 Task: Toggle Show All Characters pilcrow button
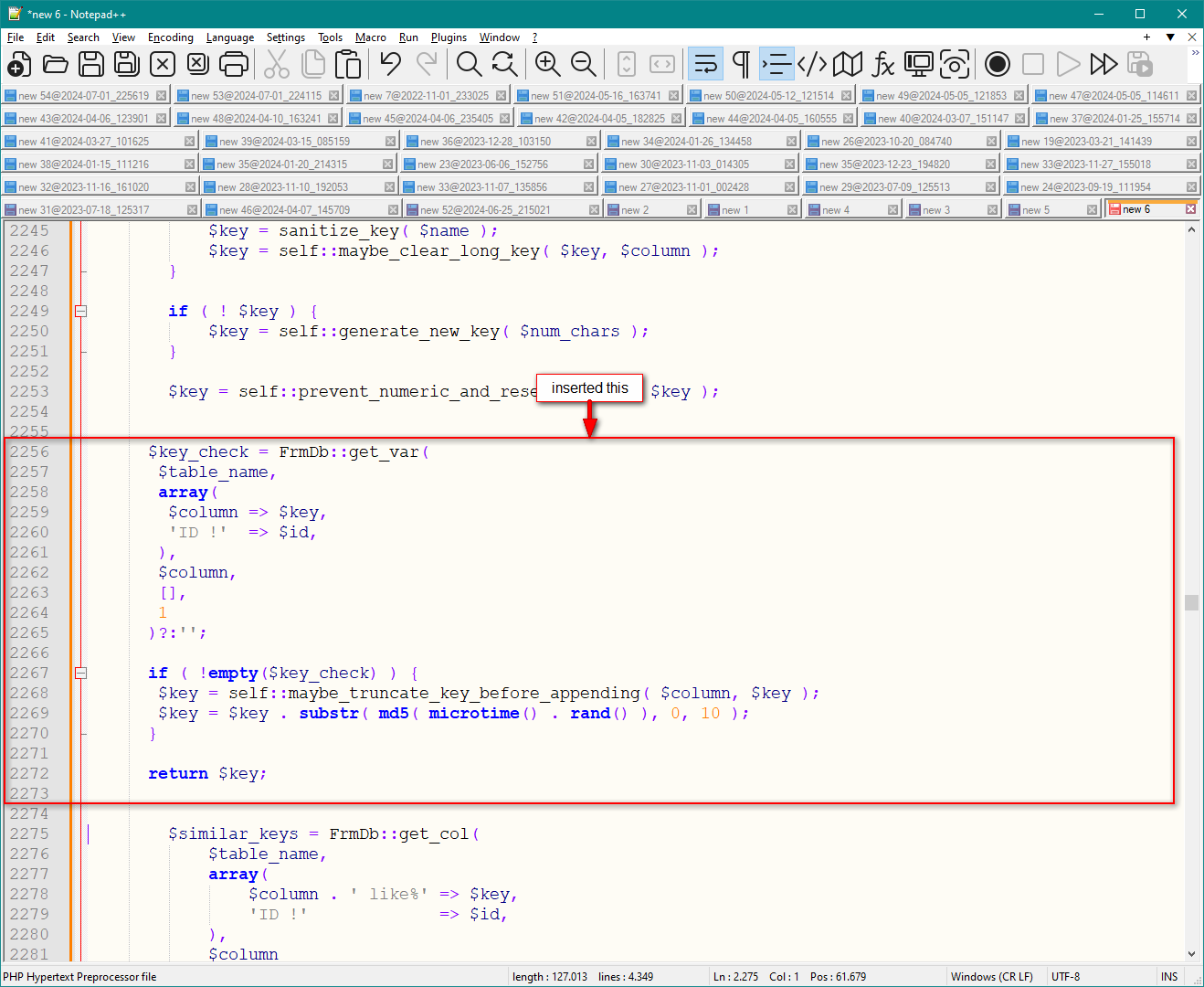[x=741, y=64]
